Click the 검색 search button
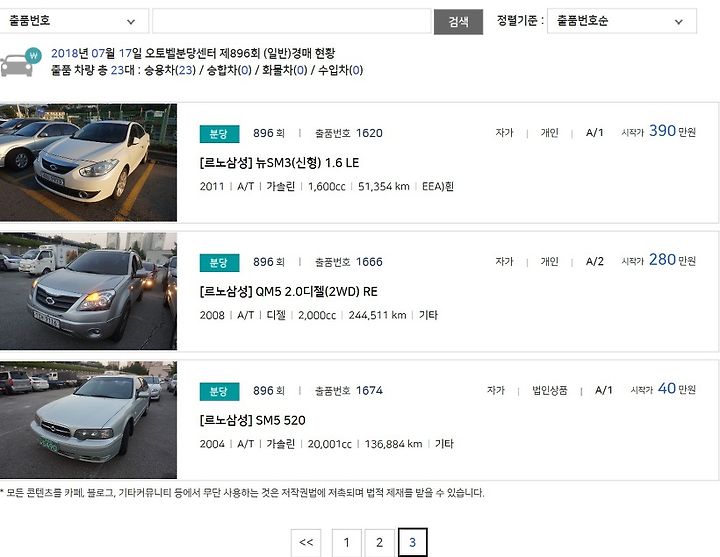Viewport: 720px width, 557px height. (458, 22)
